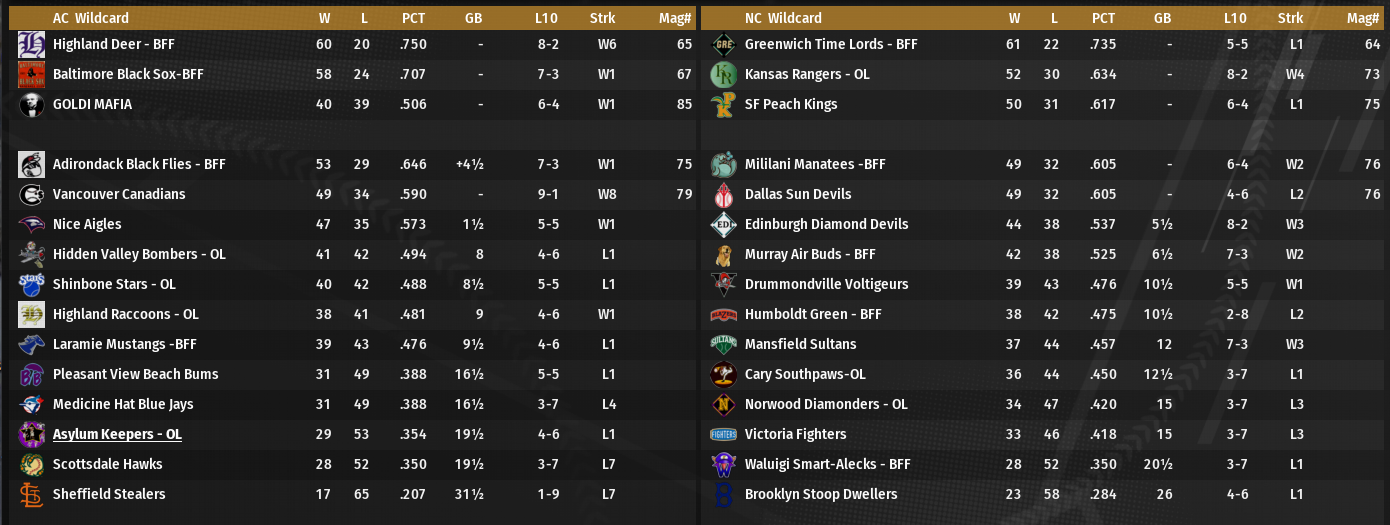Sort NC Wildcard by Strk column header
This screenshot has height=525, width=1390.
click(1290, 18)
